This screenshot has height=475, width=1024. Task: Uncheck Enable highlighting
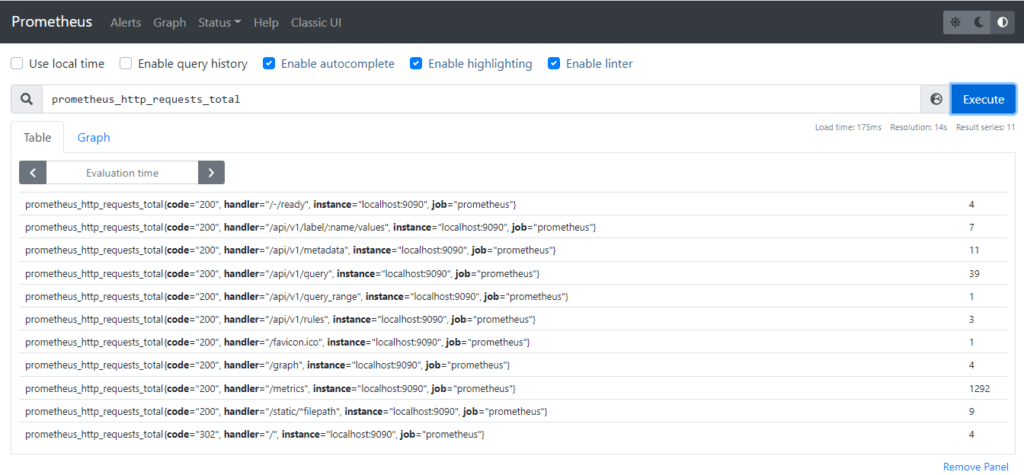coord(415,63)
